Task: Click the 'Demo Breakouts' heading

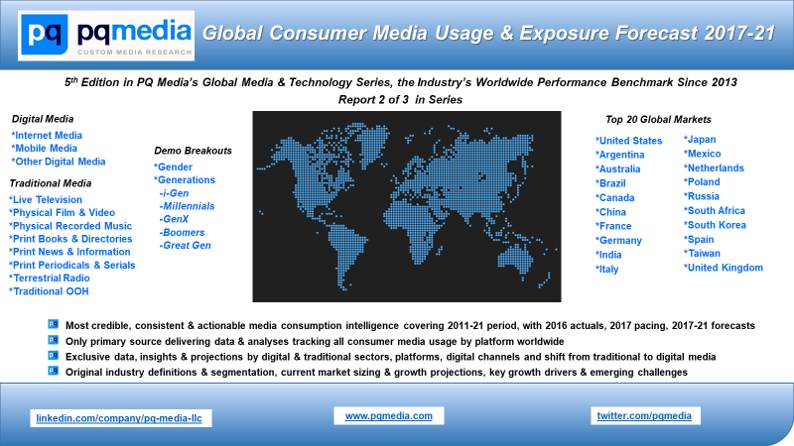Action: pos(193,151)
